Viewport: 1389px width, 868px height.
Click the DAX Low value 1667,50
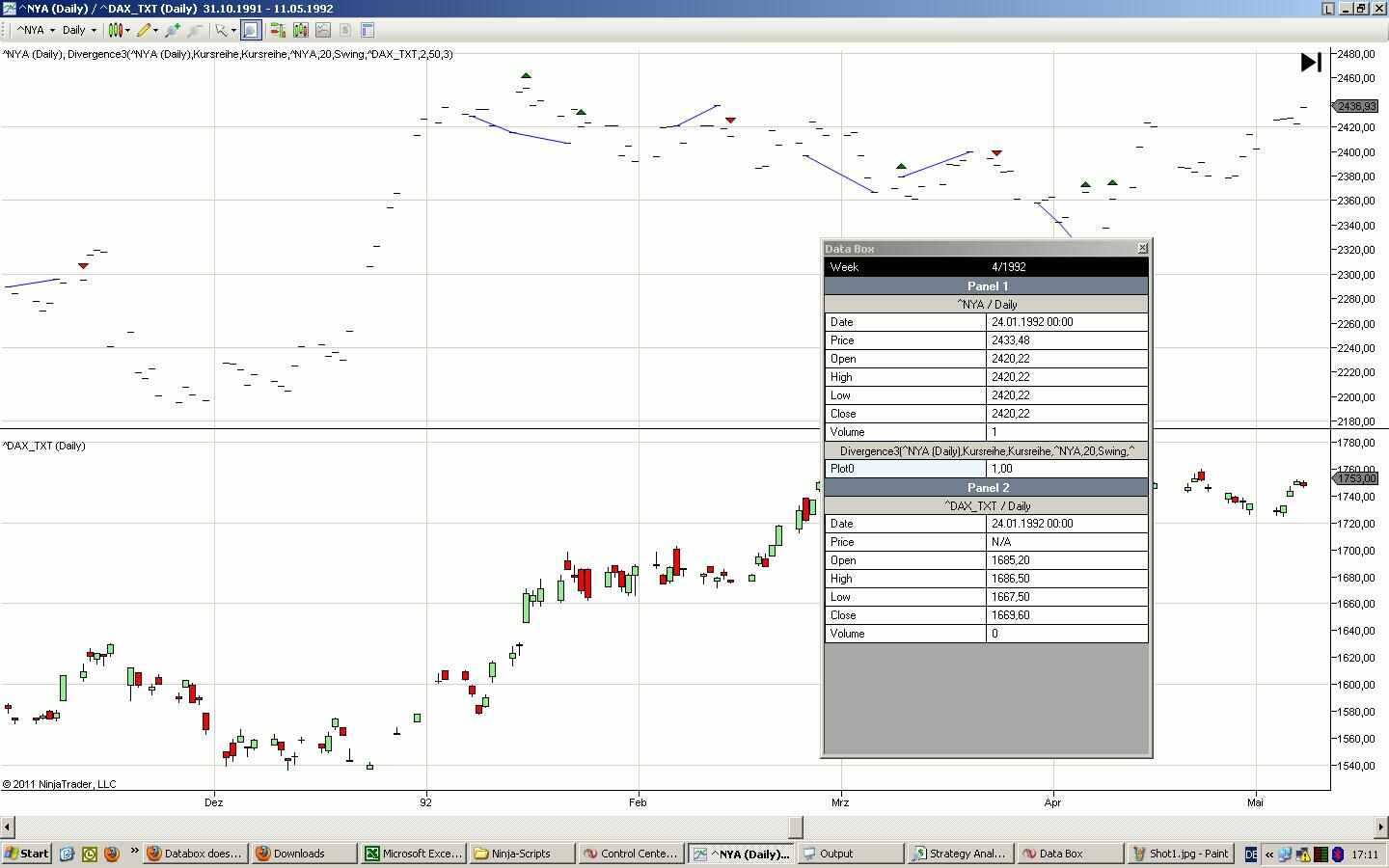(1068, 597)
